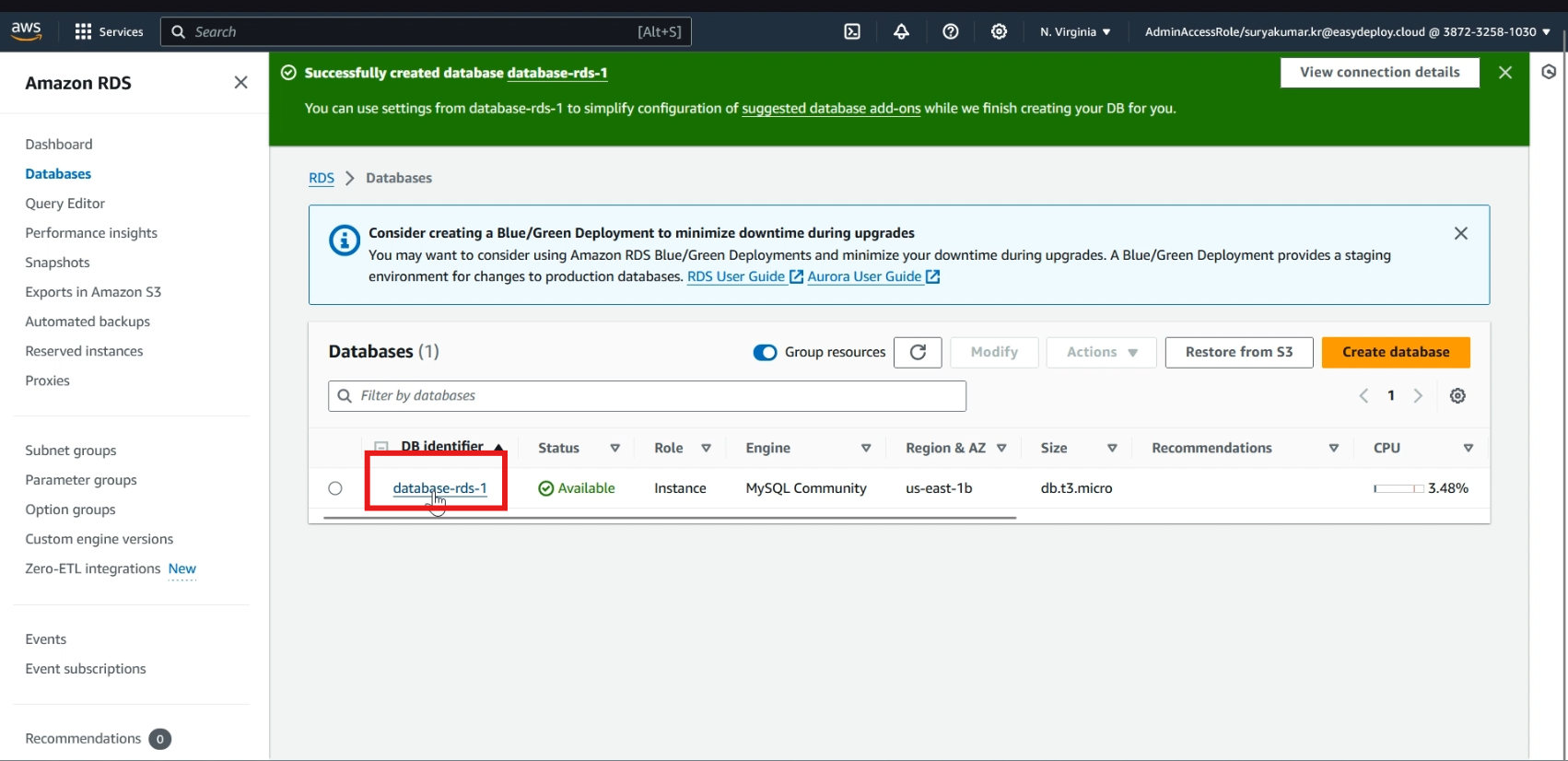1568x761 pixels.
Task: Sort by CPU column arrow
Action: 1469,448
